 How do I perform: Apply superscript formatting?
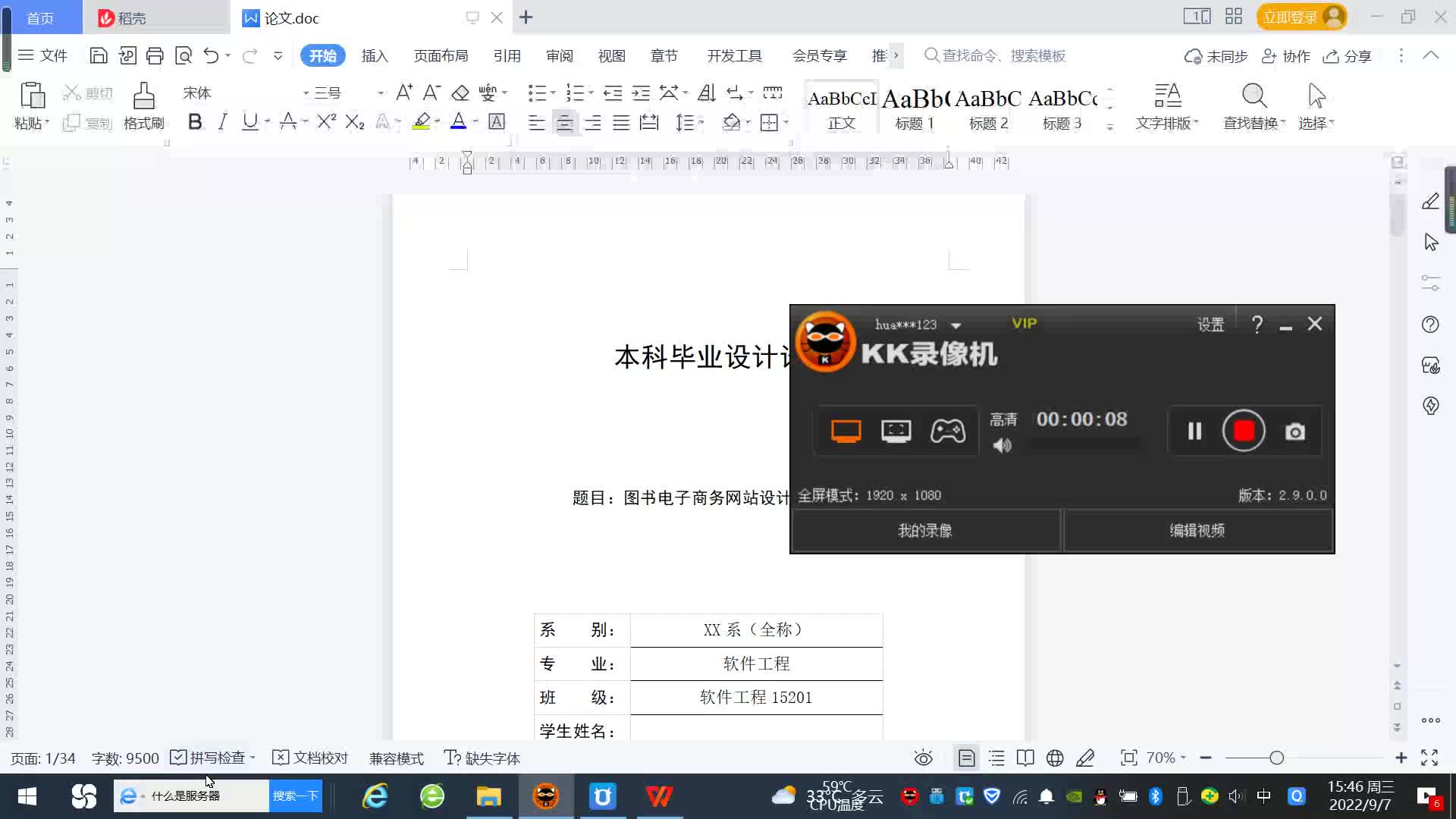326,122
